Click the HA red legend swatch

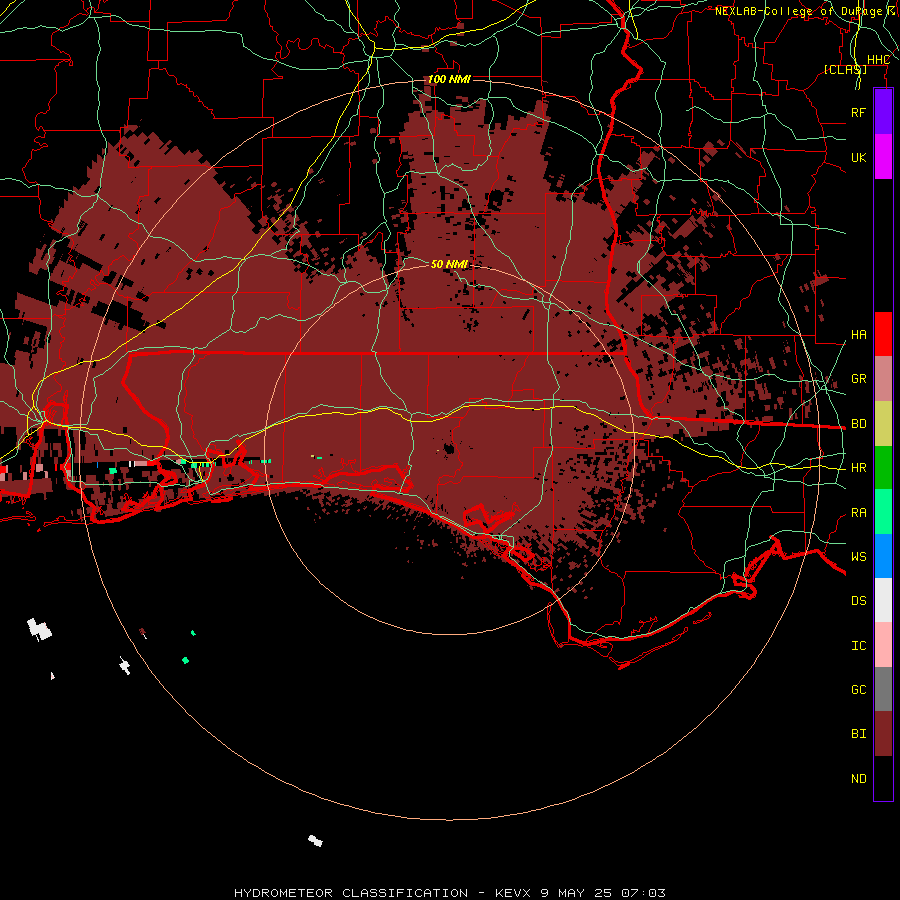[883, 334]
